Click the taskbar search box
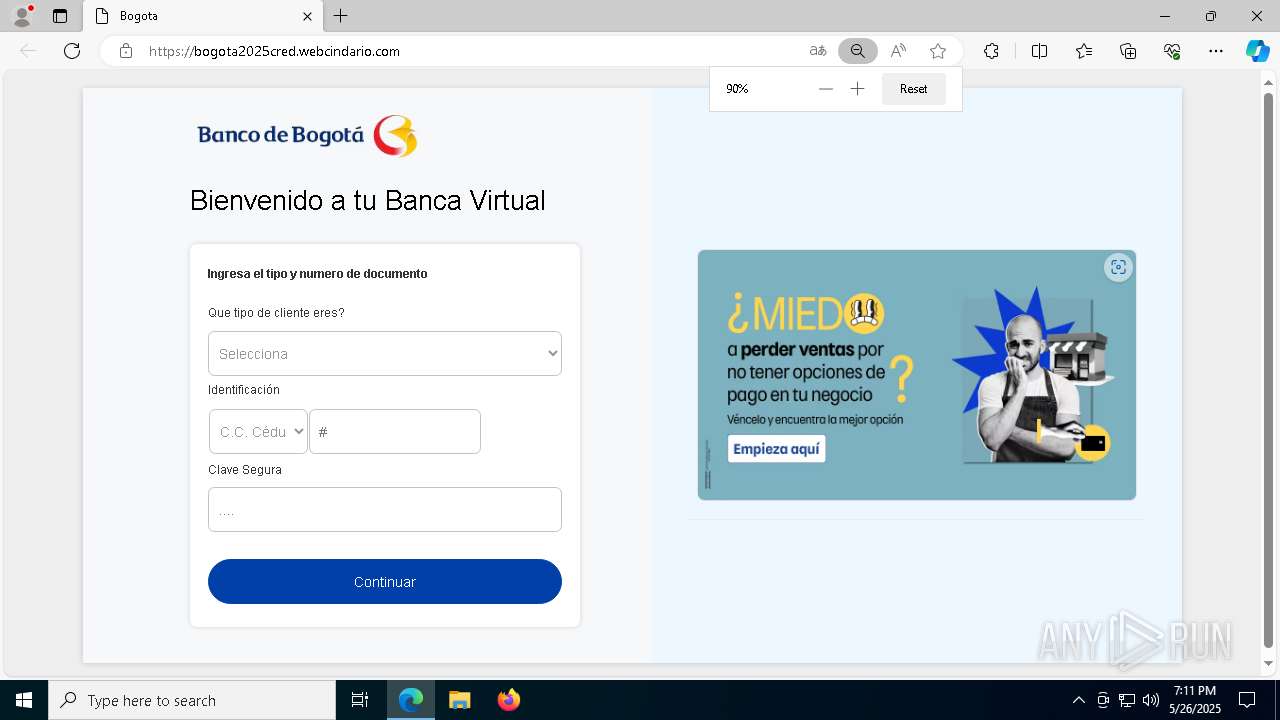 point(192,700)
